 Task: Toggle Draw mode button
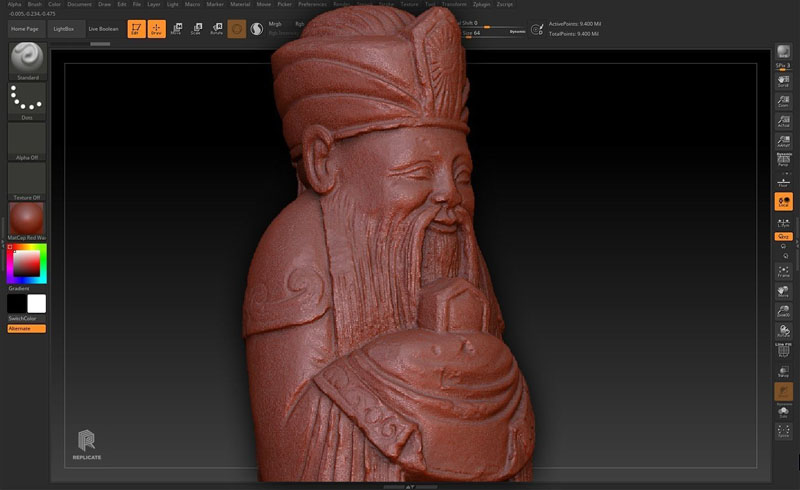point(156,29)
